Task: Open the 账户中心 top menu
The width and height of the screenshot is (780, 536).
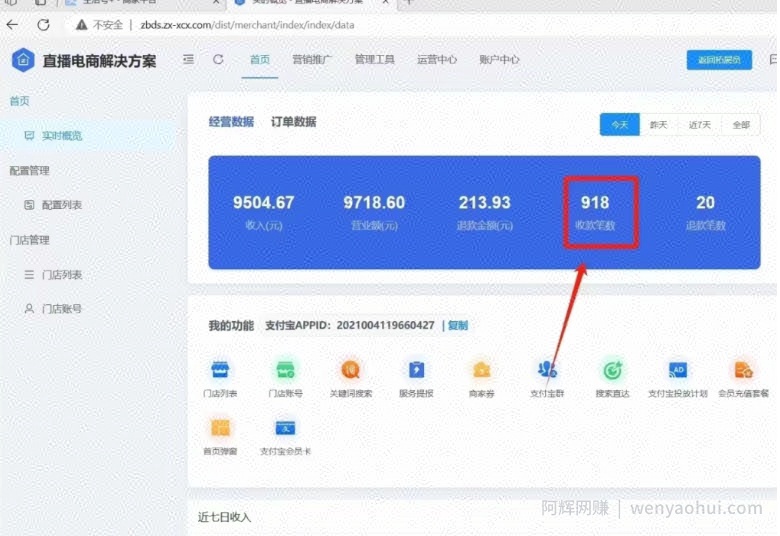Action: click(x=499, y=60)
